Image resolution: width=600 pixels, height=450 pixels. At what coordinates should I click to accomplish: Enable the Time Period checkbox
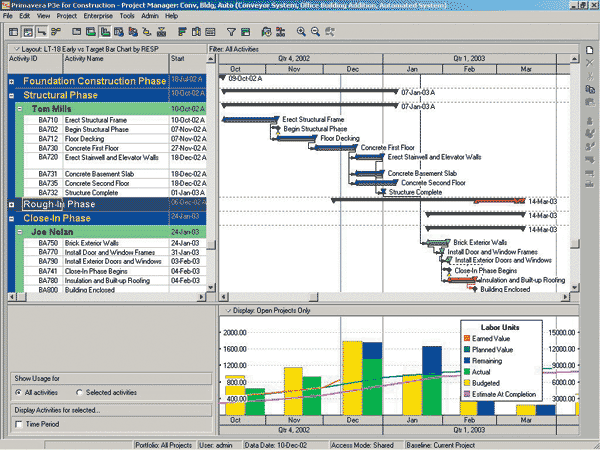[x=18, y=424]
